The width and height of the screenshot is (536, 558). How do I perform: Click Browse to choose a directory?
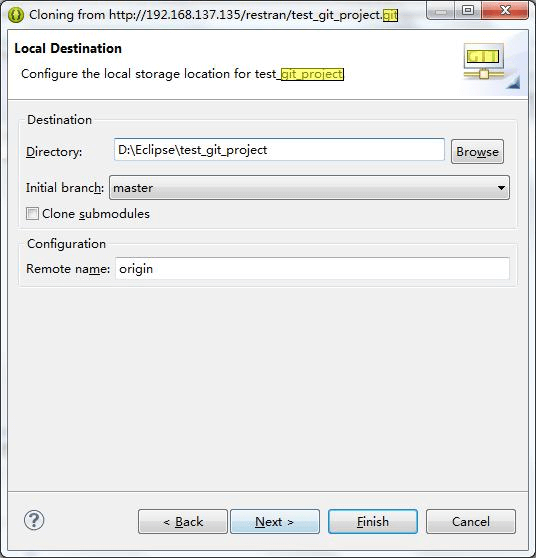click(477, 152)
